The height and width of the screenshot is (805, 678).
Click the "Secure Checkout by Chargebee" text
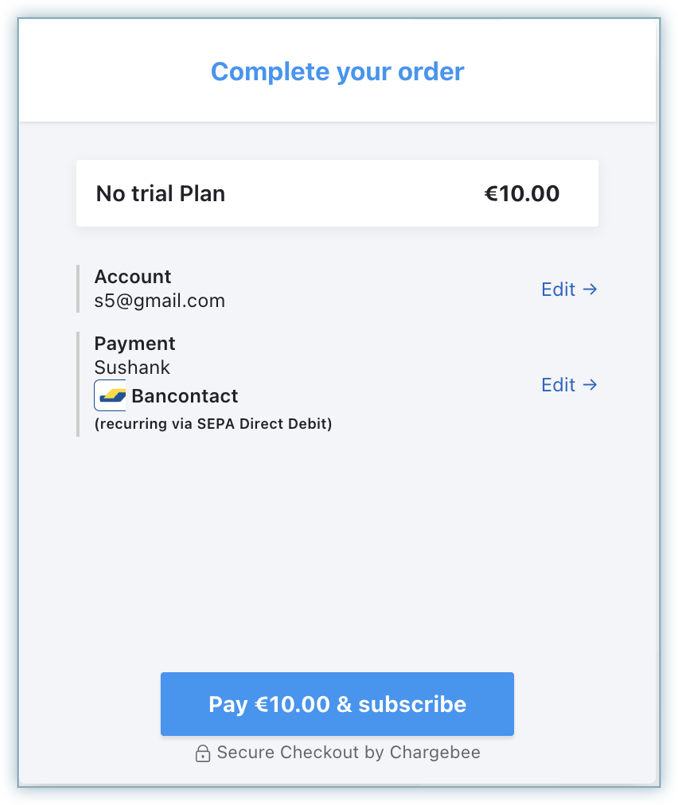point(348,752)
